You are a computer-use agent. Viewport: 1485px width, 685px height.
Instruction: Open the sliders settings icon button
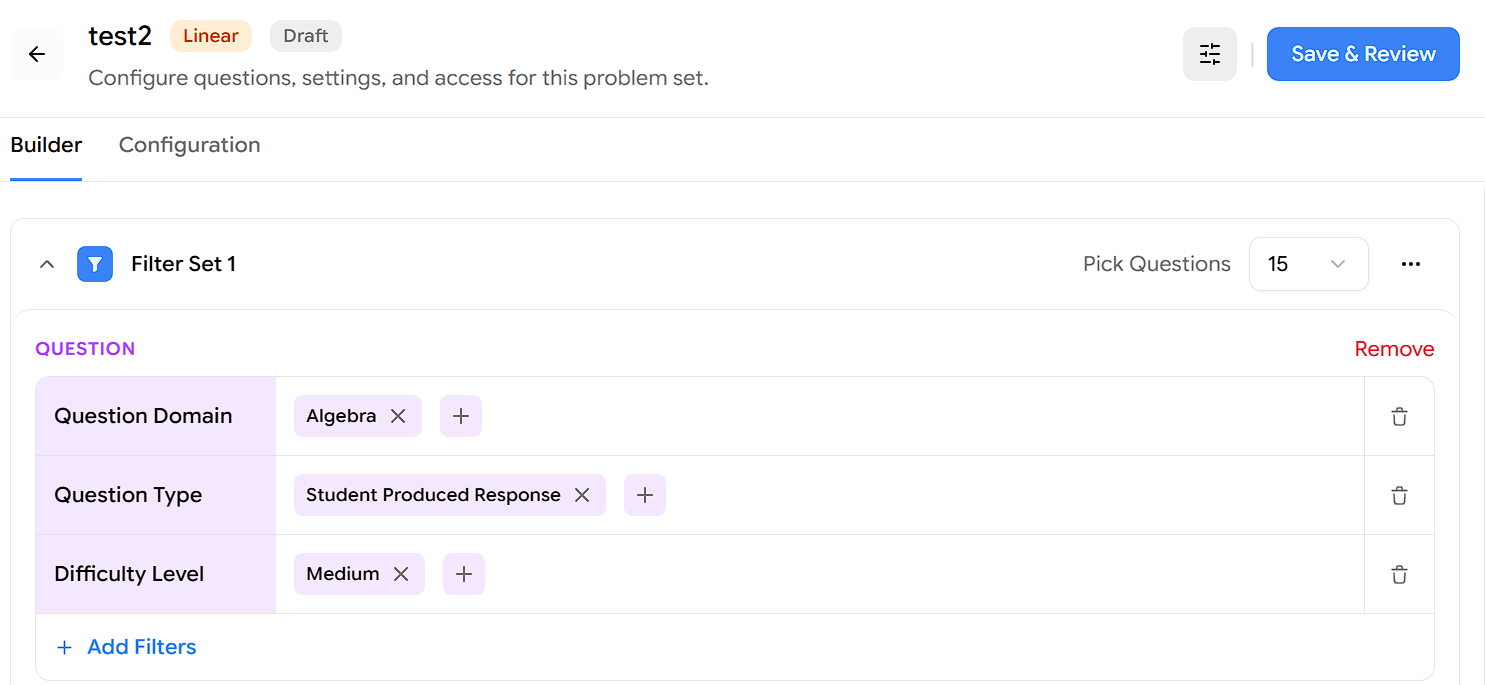click(1210, 54)
